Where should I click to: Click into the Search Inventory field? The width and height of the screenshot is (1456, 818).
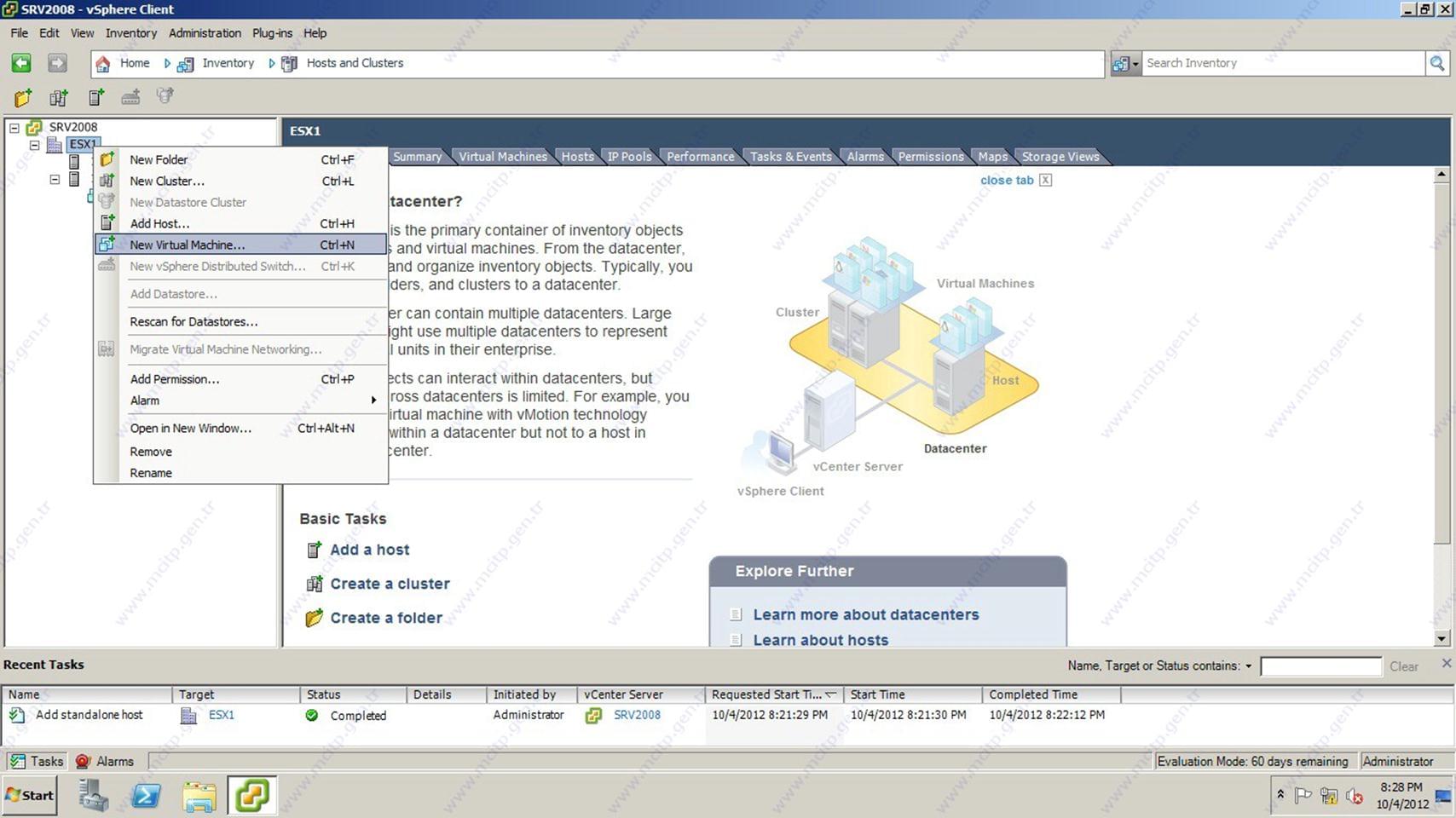pyautogui.click(x=1283, y=63)
